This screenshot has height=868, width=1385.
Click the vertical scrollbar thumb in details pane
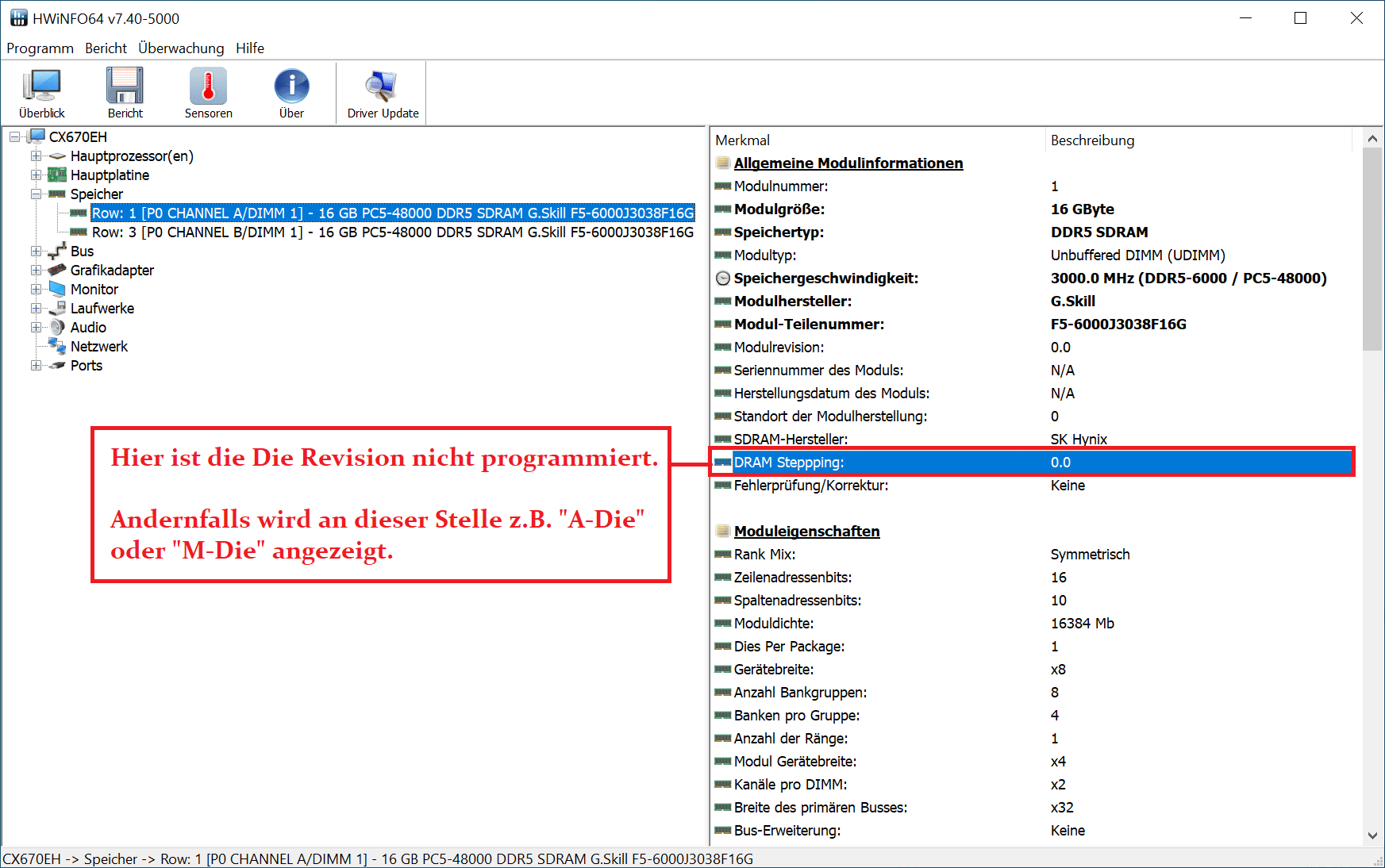pos(1372,248)
